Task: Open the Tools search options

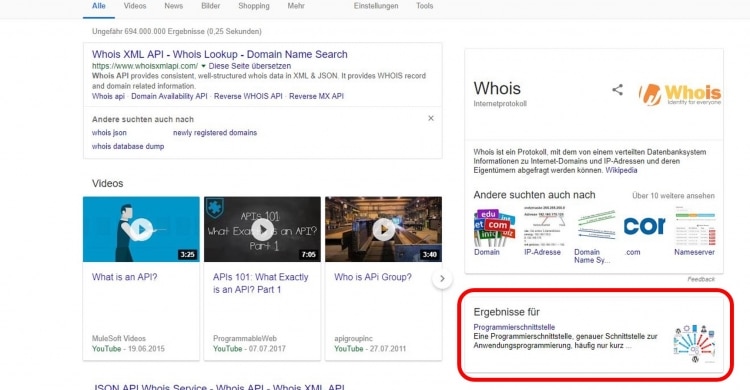Action: 424,6
